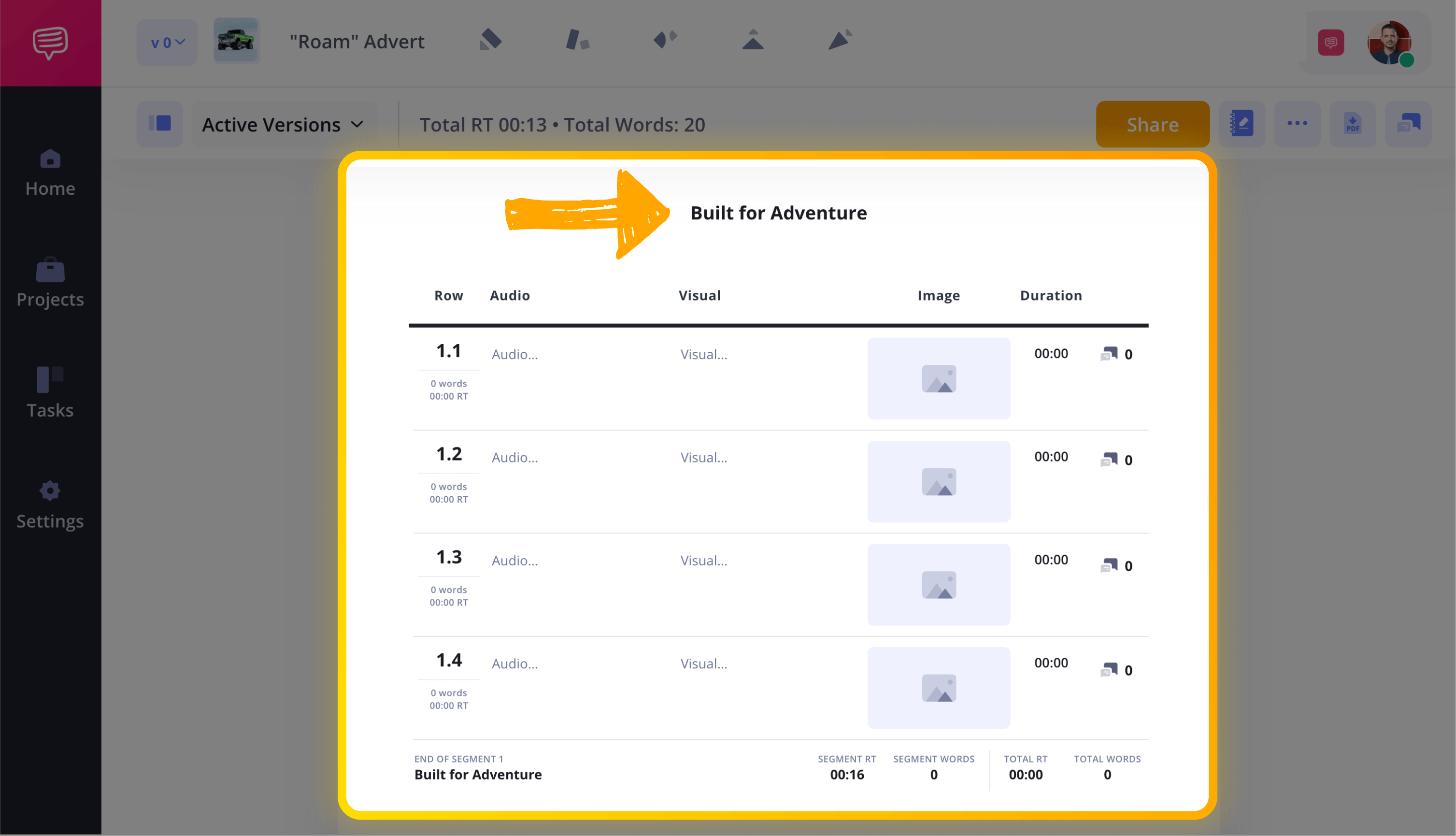Screen dimensions: 1456x836
Task: Open the Active Versions dropdown
Action: pos(283,125)
